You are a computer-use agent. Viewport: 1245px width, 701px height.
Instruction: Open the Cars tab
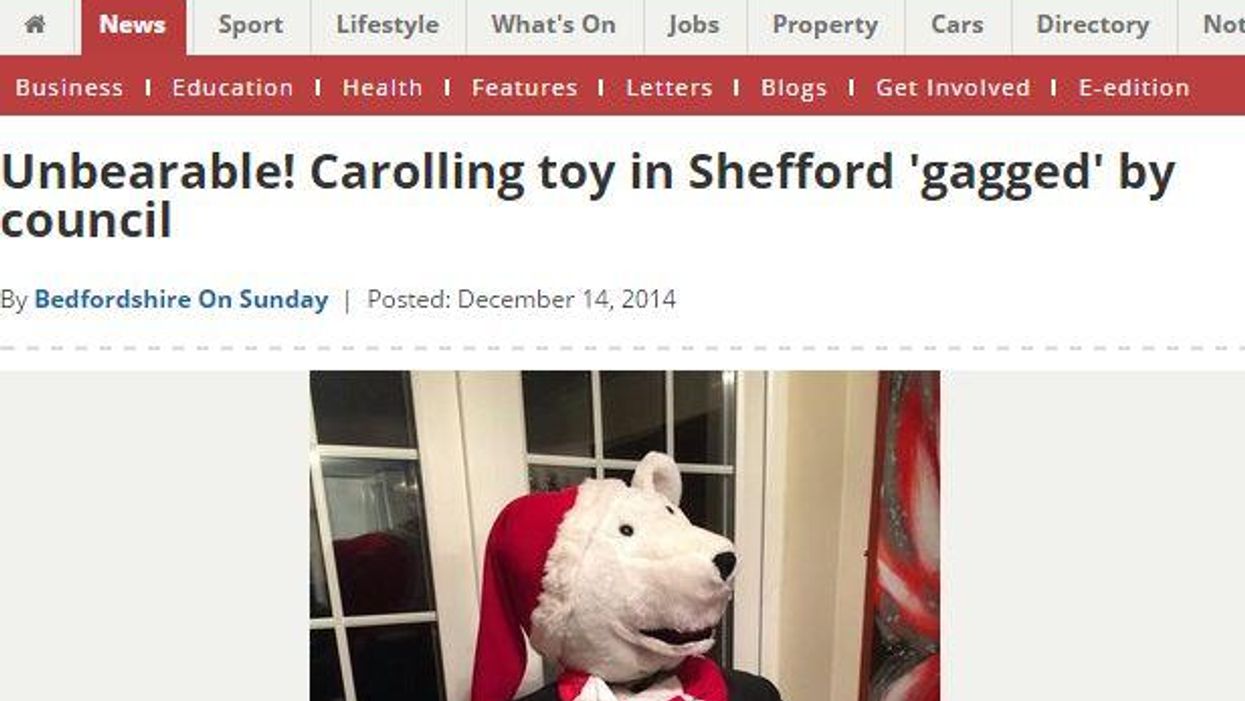pos(957,26)
